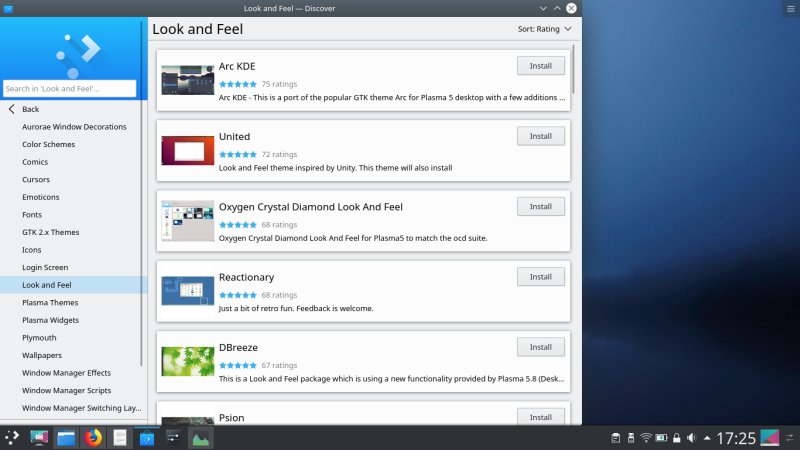Click the 'Psion' title text

[x=232, y=418]
